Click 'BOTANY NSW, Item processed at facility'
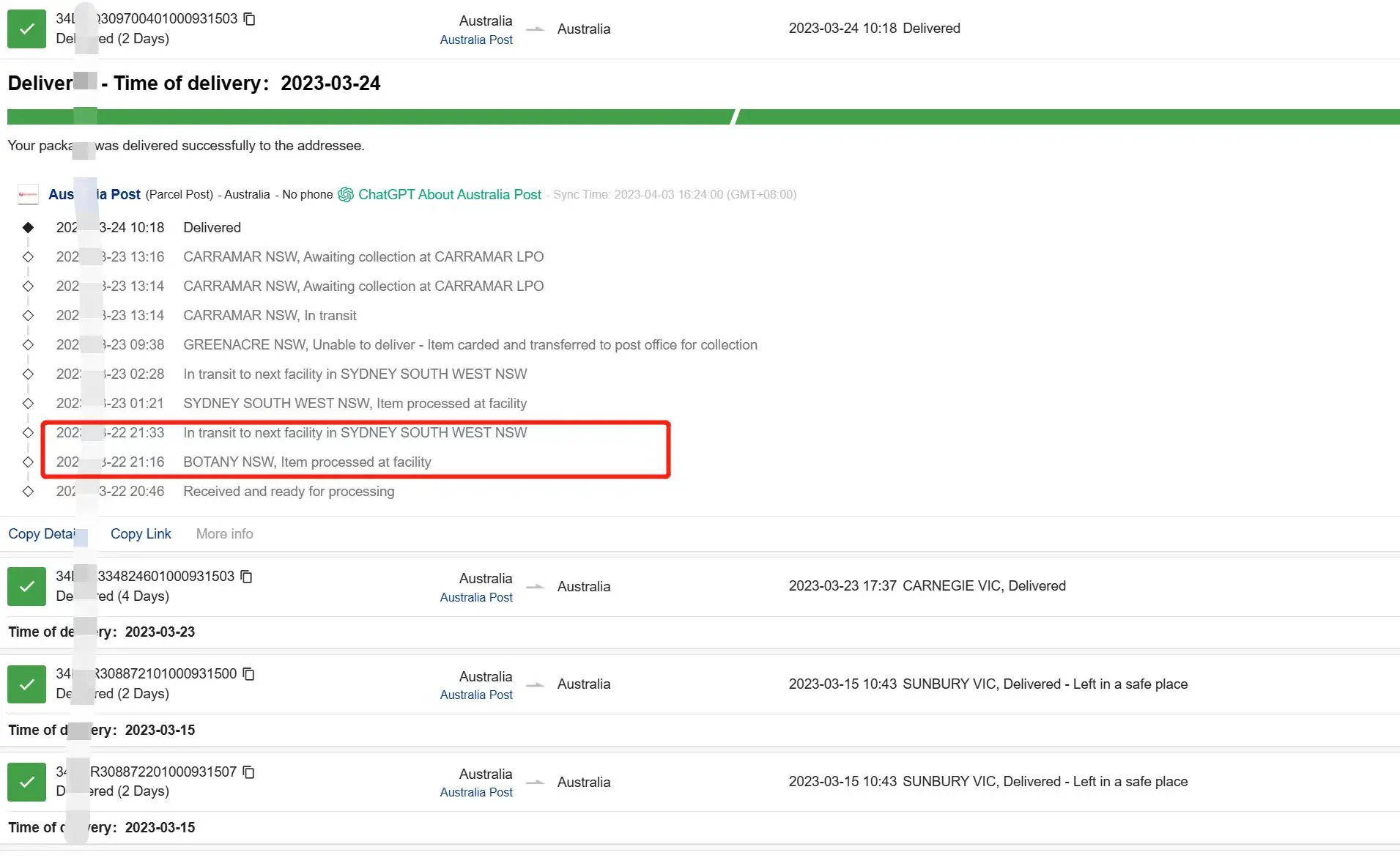 307,462
